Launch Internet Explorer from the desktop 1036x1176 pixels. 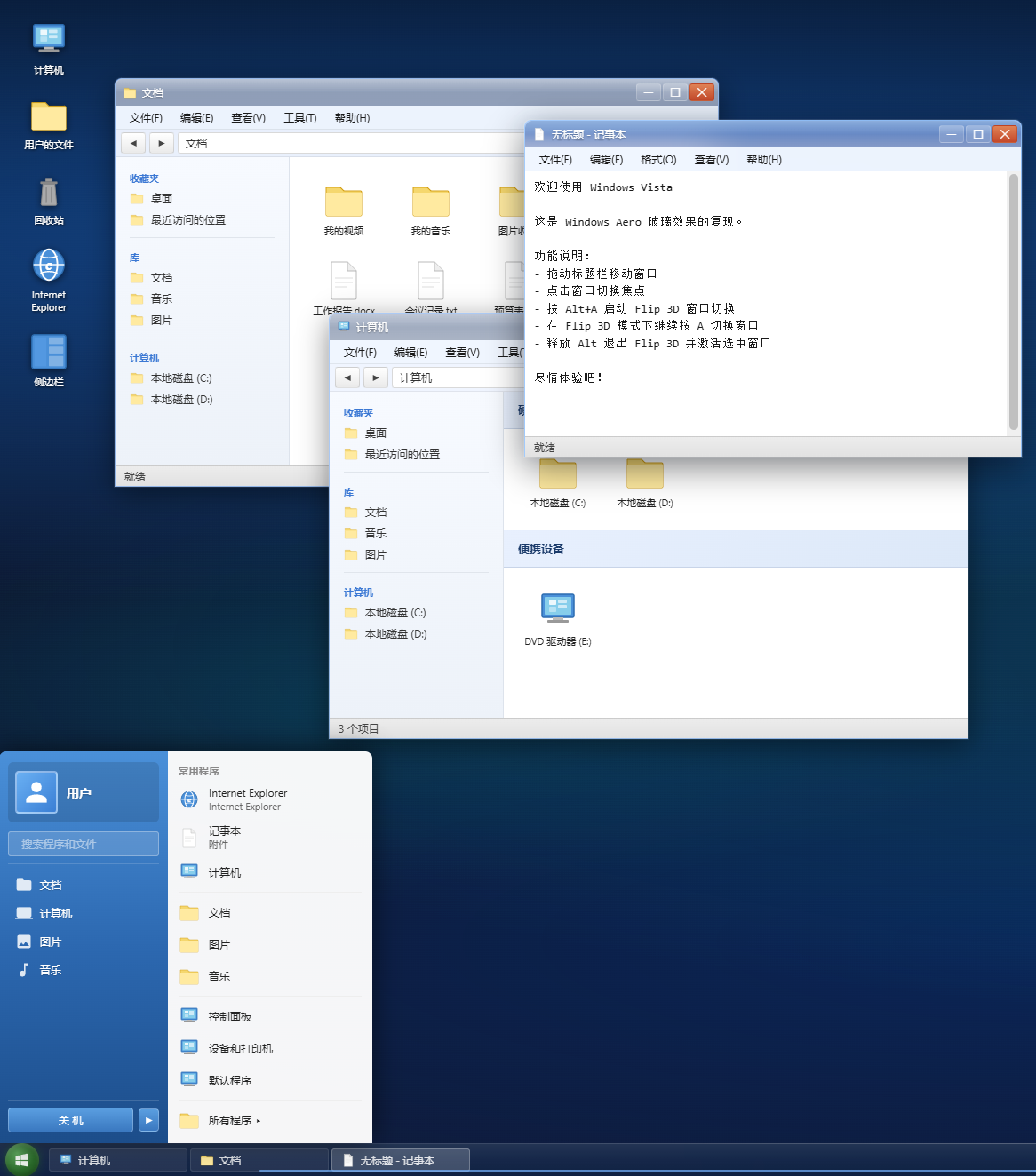click(49, 280)
